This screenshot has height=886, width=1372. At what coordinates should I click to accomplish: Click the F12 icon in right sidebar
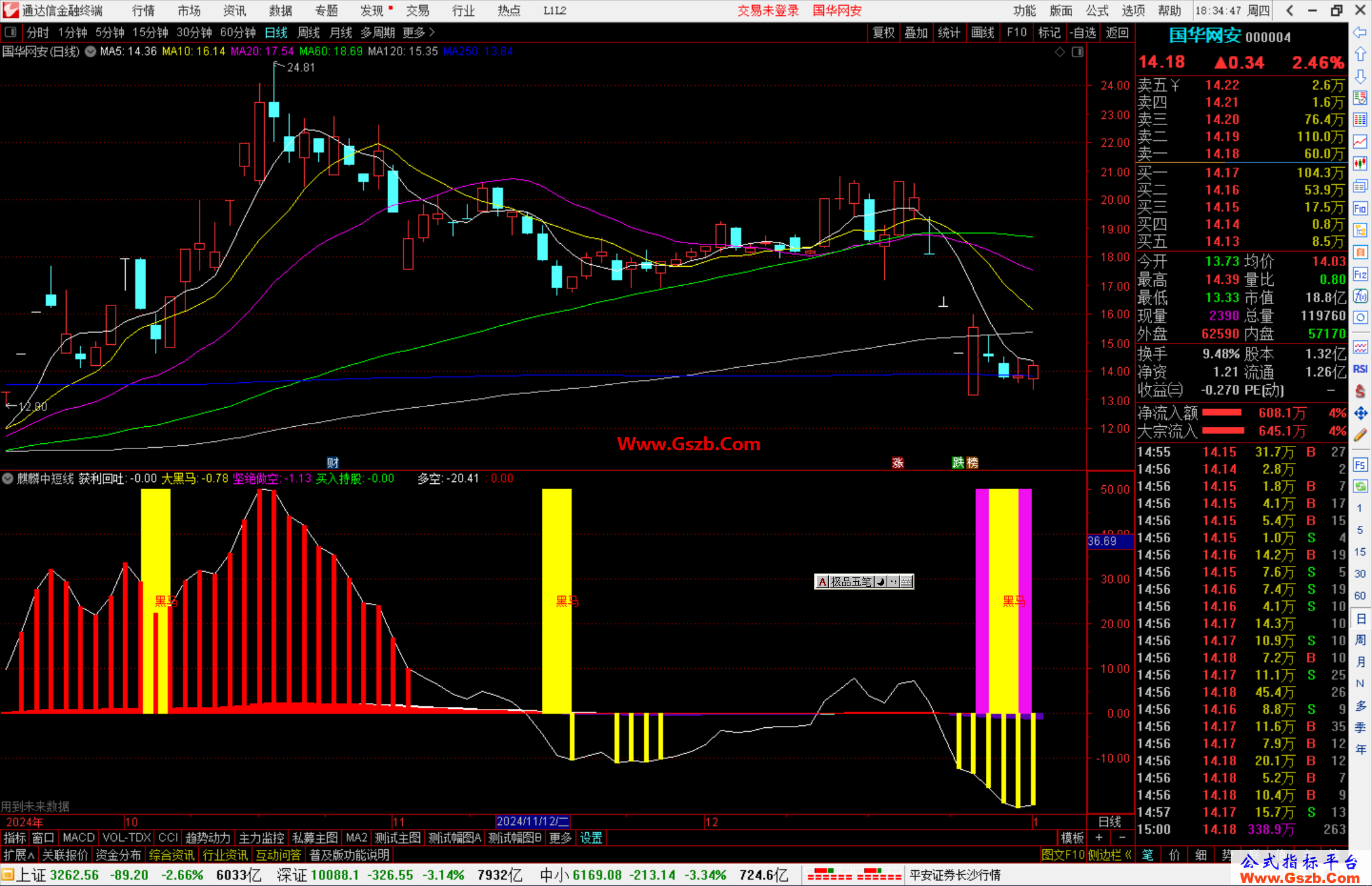pos(1360,274)
